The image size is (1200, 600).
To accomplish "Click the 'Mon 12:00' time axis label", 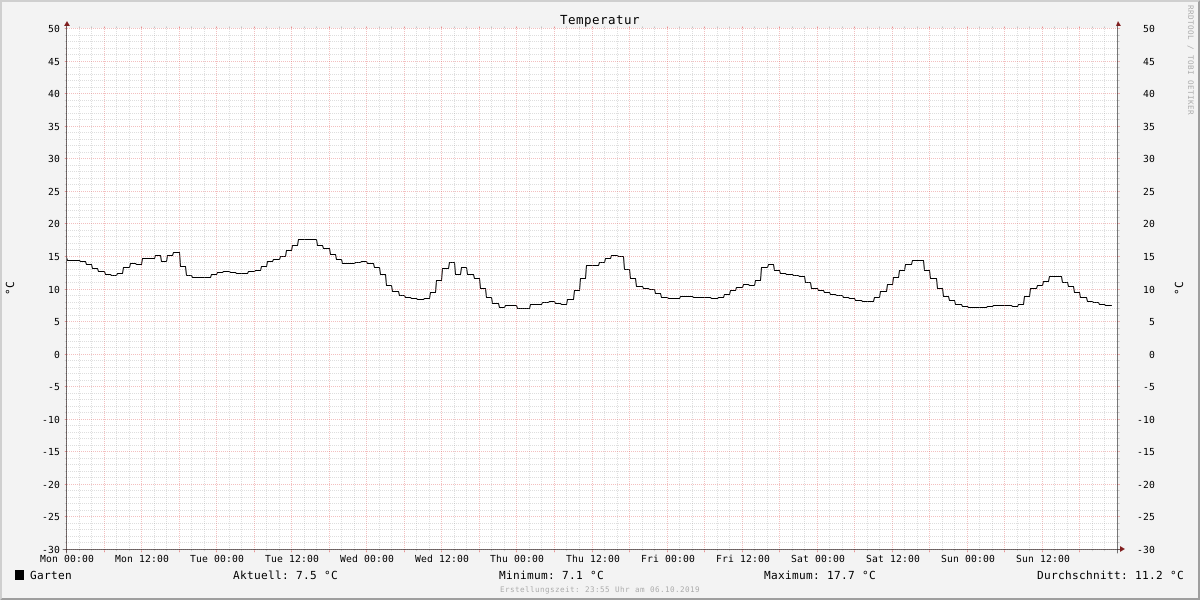I will pos(142,559).
